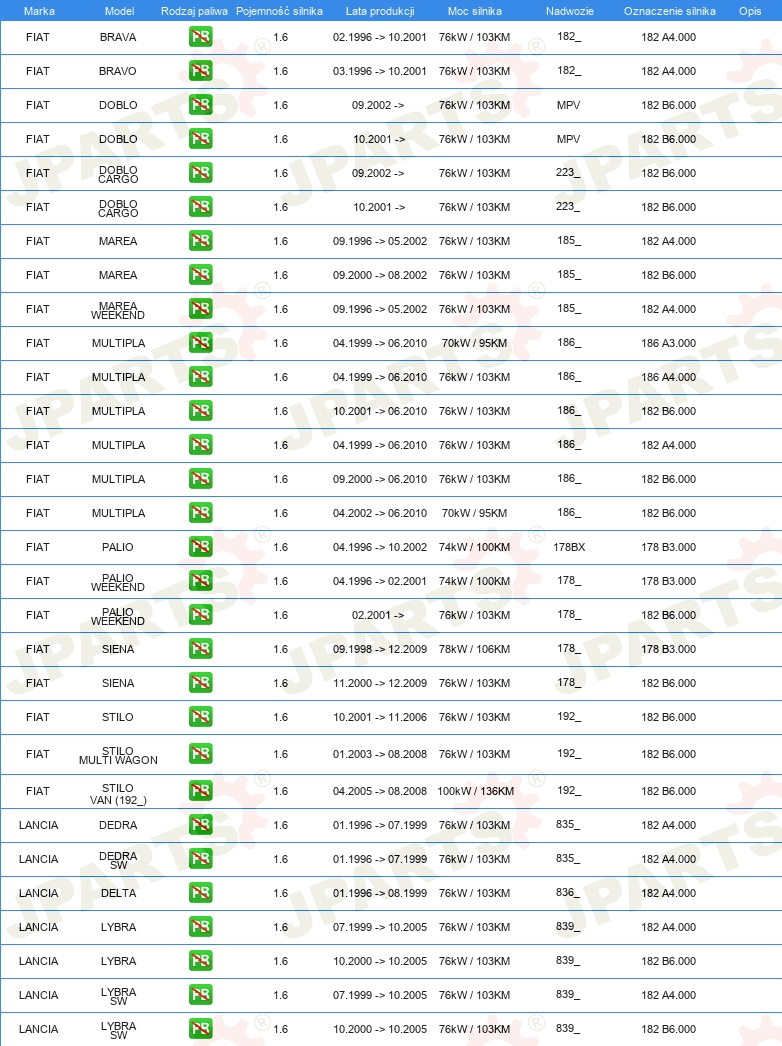Click the 10.2001 -> 11.2006 production years

coord(380,718)
